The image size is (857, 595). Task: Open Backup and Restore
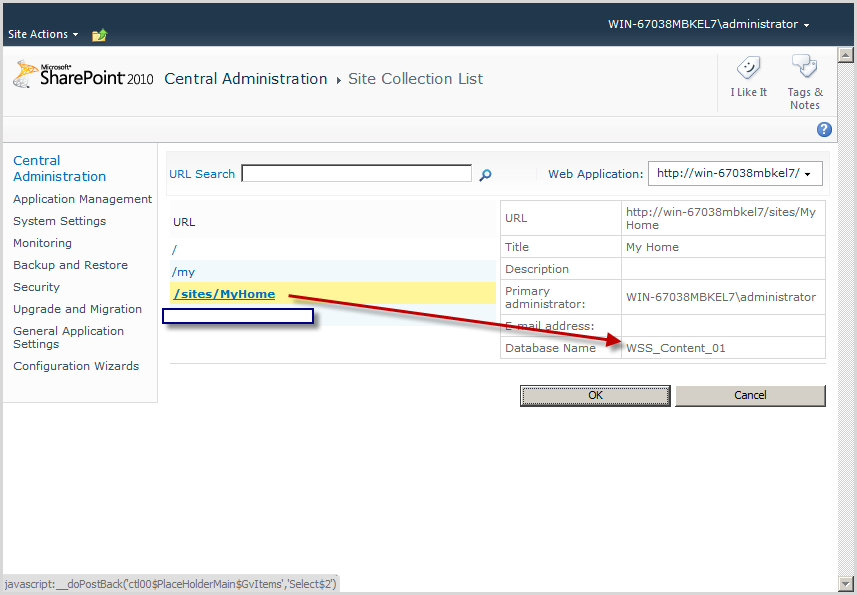(x=71, y=265)
